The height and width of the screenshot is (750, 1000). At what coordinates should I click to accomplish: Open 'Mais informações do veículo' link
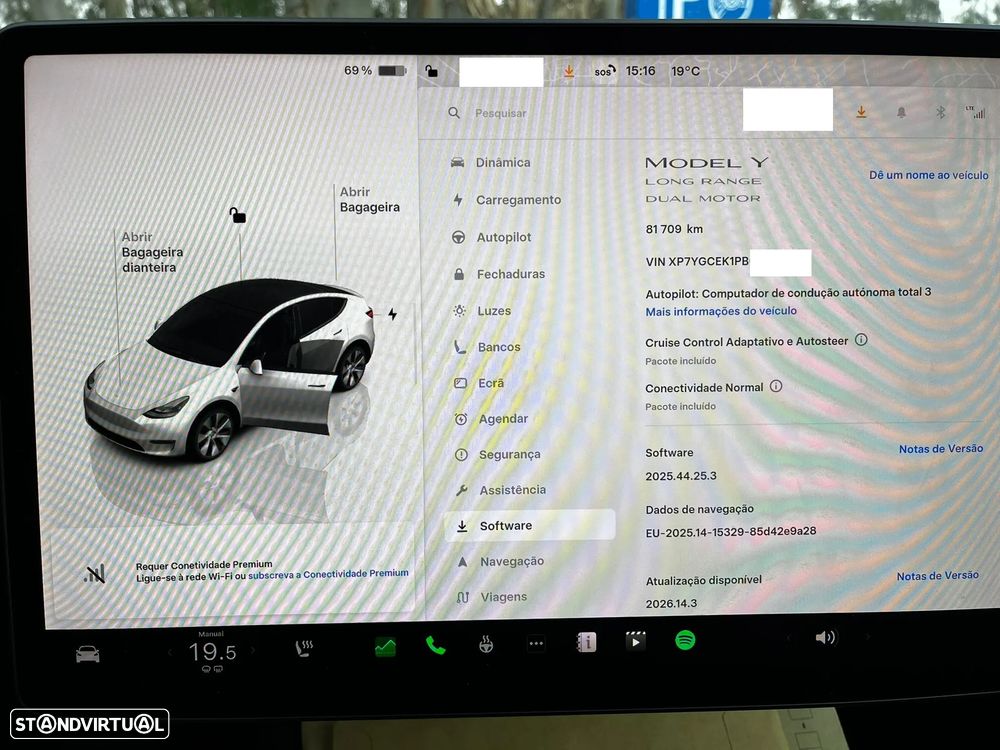721,311
